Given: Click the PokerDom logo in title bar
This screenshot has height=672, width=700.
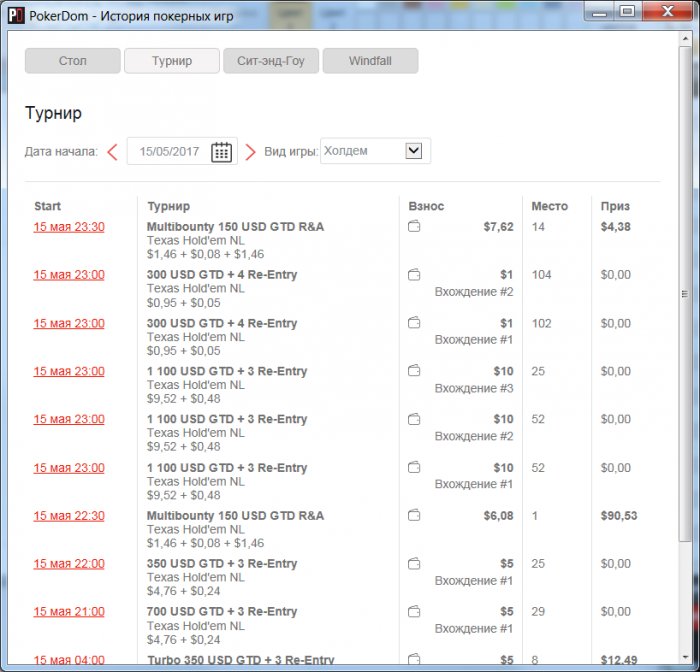Looking at the screenshot, I should pos(16,16).
